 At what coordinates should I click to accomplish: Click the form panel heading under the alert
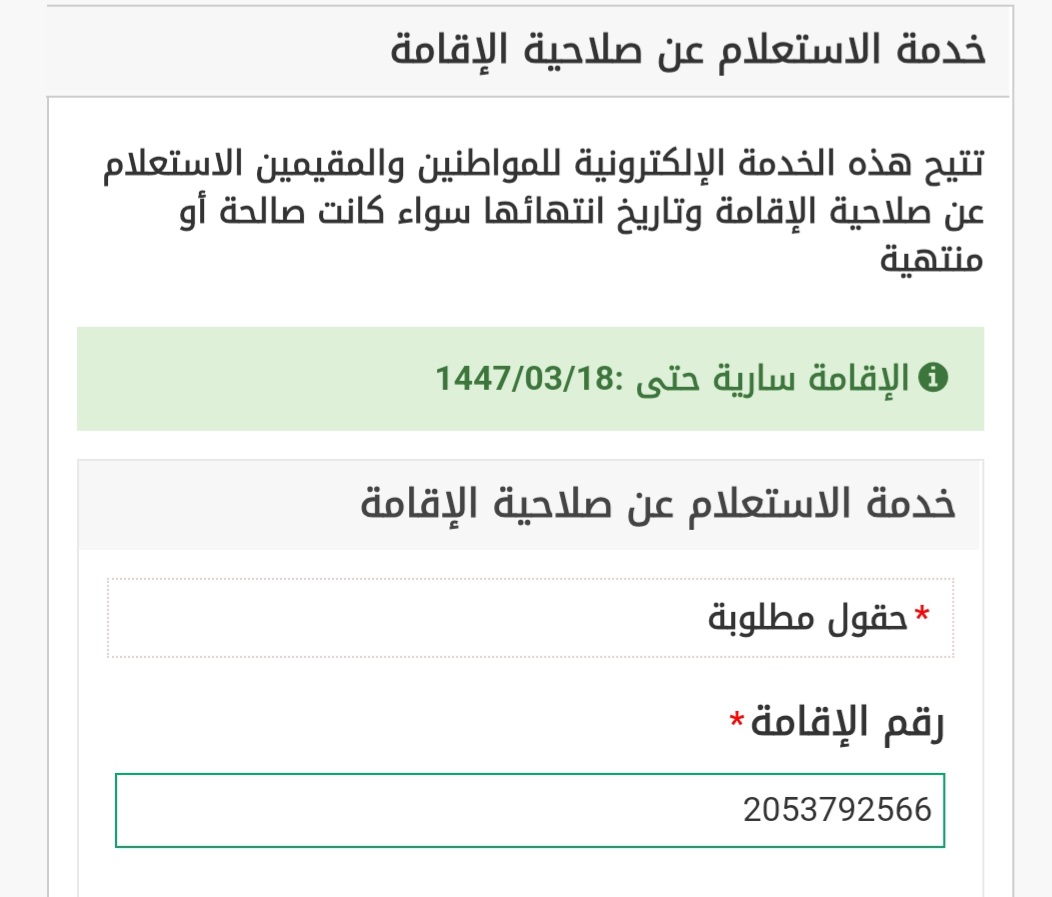(x=658, y=504)
